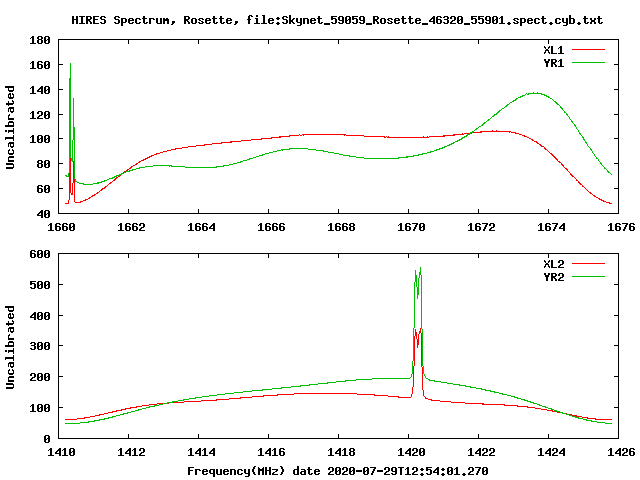
Task: Click the 500 y-axis tick label
Action: 40,285
